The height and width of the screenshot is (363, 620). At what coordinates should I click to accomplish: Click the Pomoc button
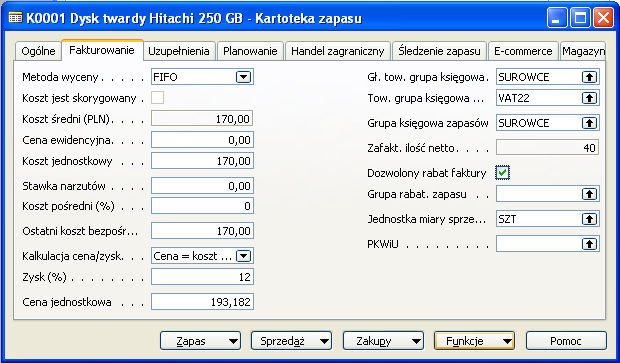(x=566, y=341)
